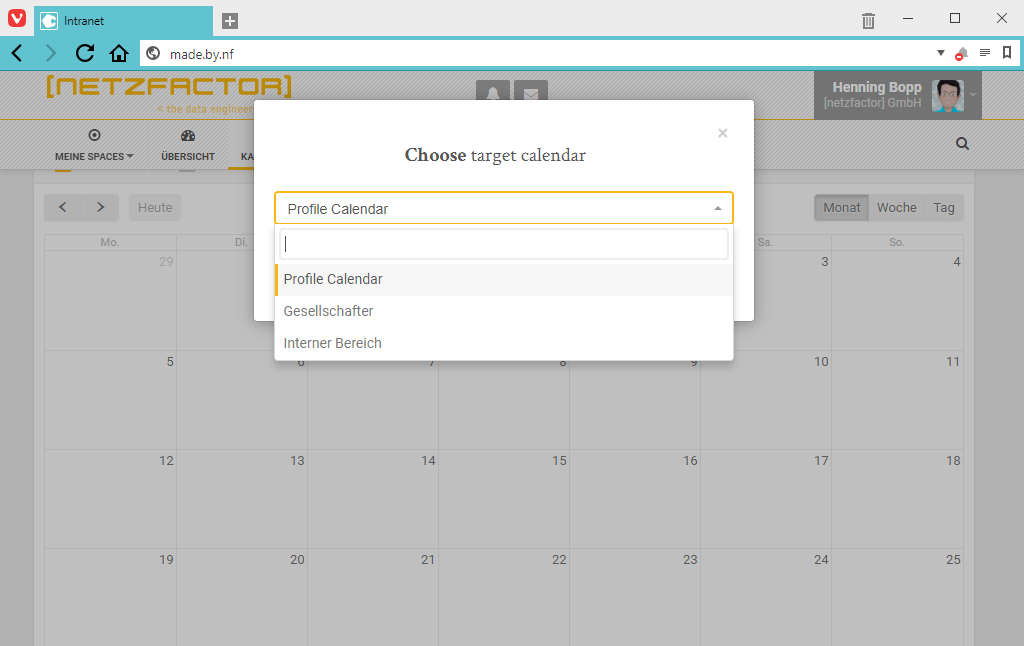Viewport: 1024px width, 646px height.
Task: Collapse the Profile Calendar combo box
Action: click(x=504, y=208)
